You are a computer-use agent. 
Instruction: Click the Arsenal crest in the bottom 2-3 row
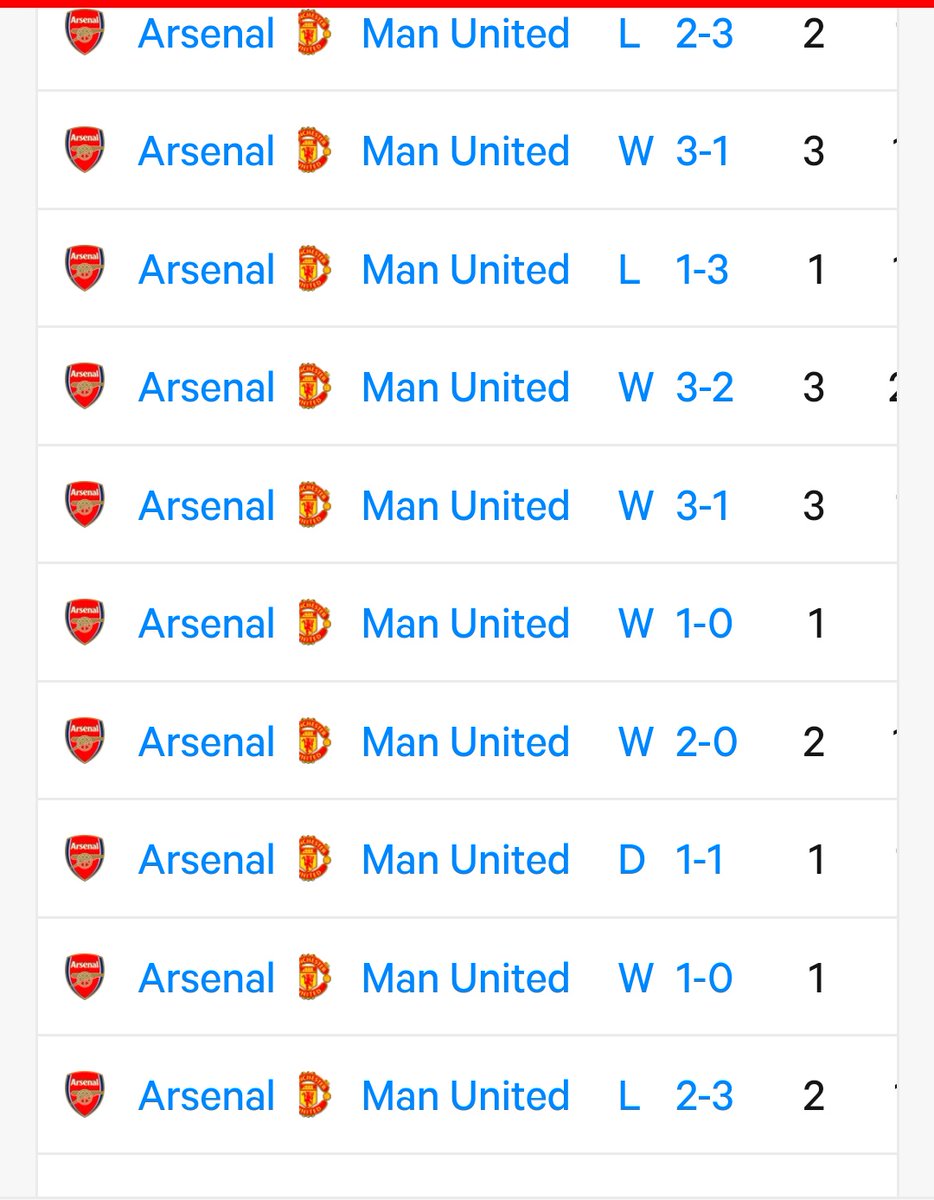coord(85,1094)
